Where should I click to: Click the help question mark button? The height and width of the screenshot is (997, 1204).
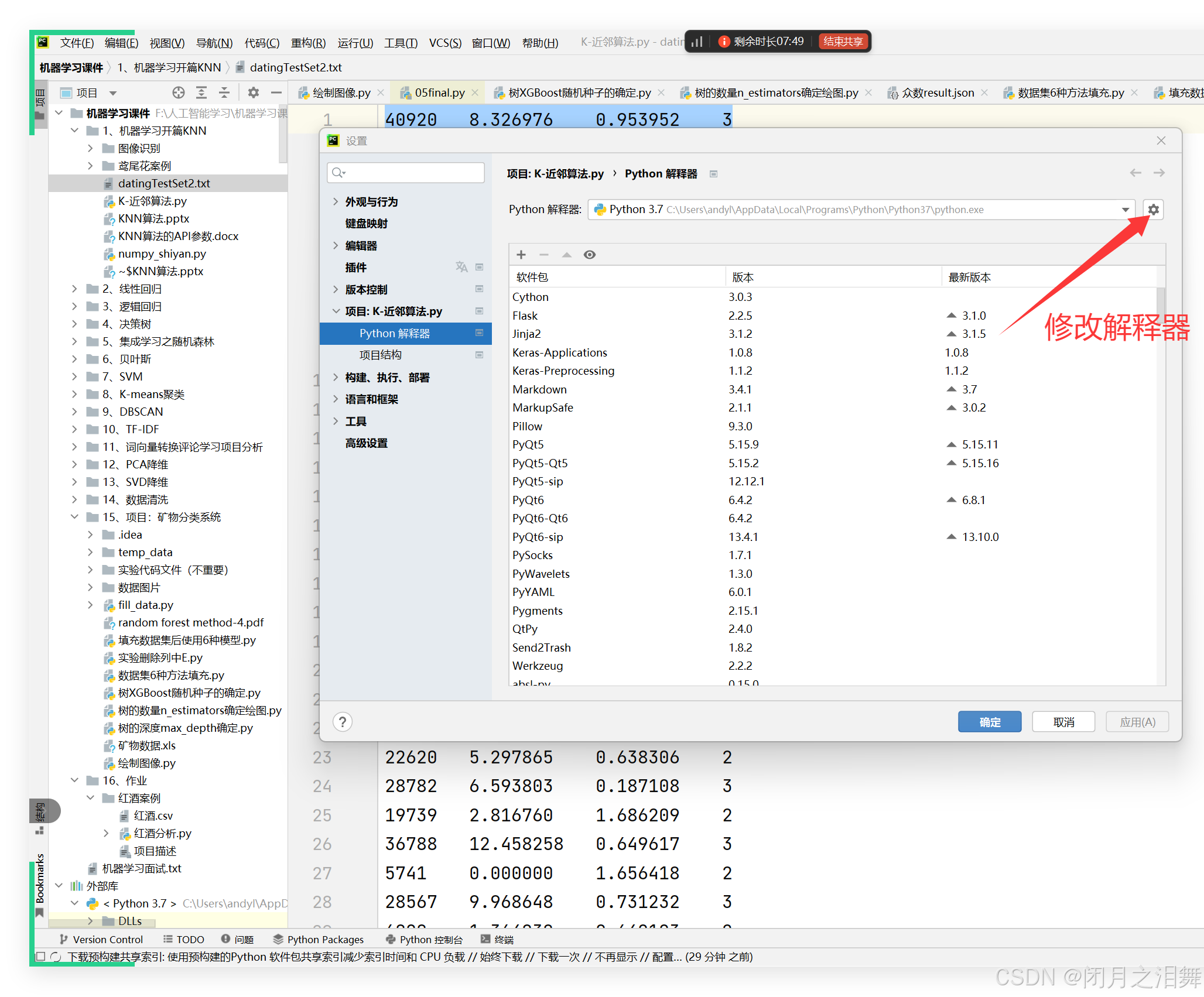tap(343, 722)
